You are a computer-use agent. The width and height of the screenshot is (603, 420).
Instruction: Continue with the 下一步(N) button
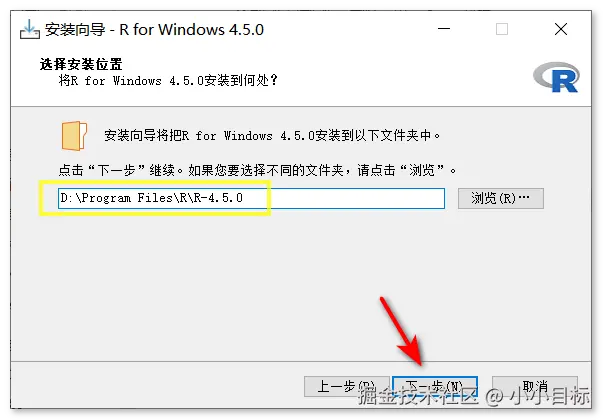coord(435,386)
